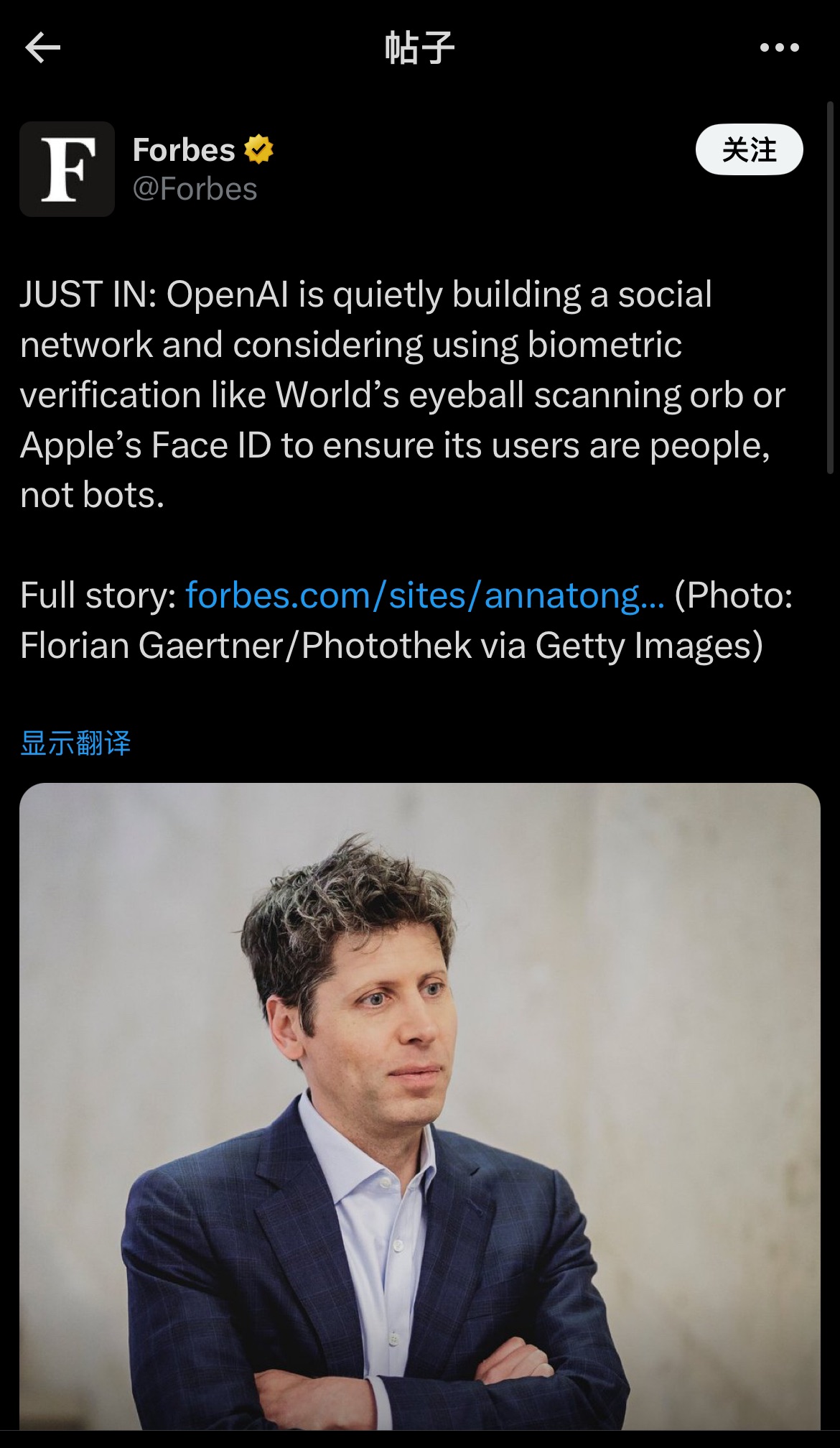Tap the @Forbes handle
This screenshot has height=1448, width=840.
(x=195, y=189)
